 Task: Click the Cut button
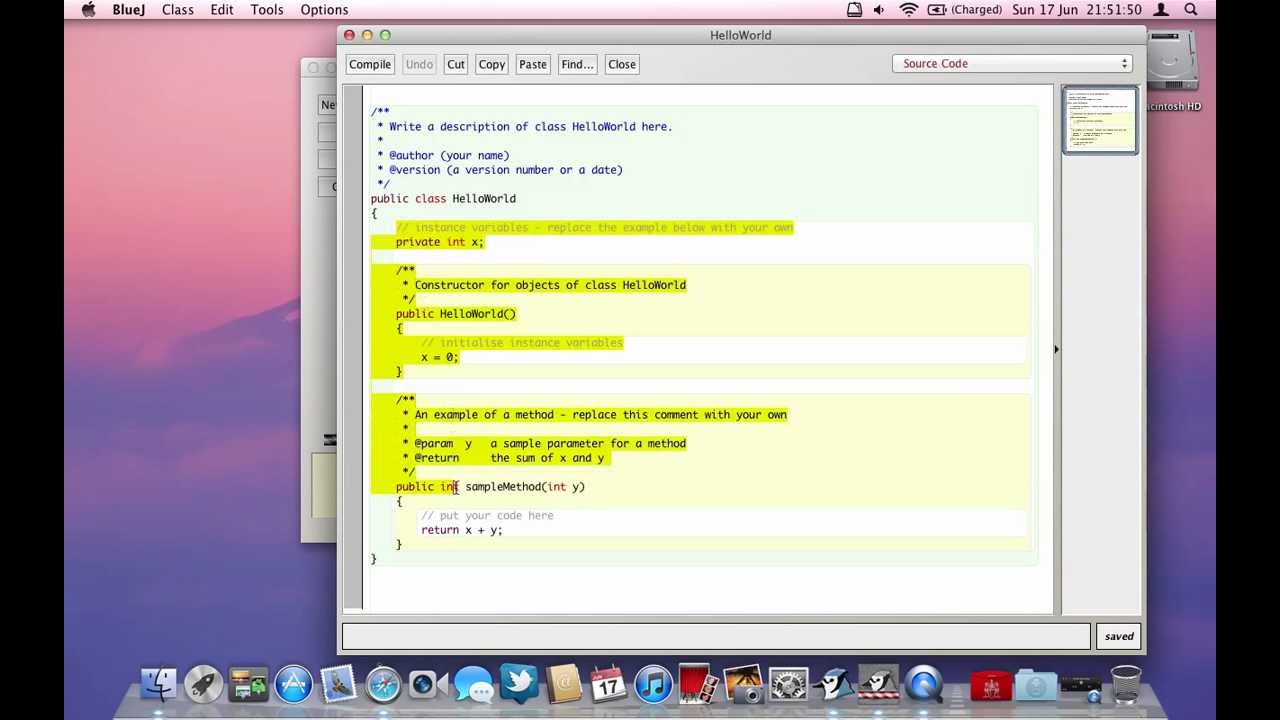[x=456, y=64]
